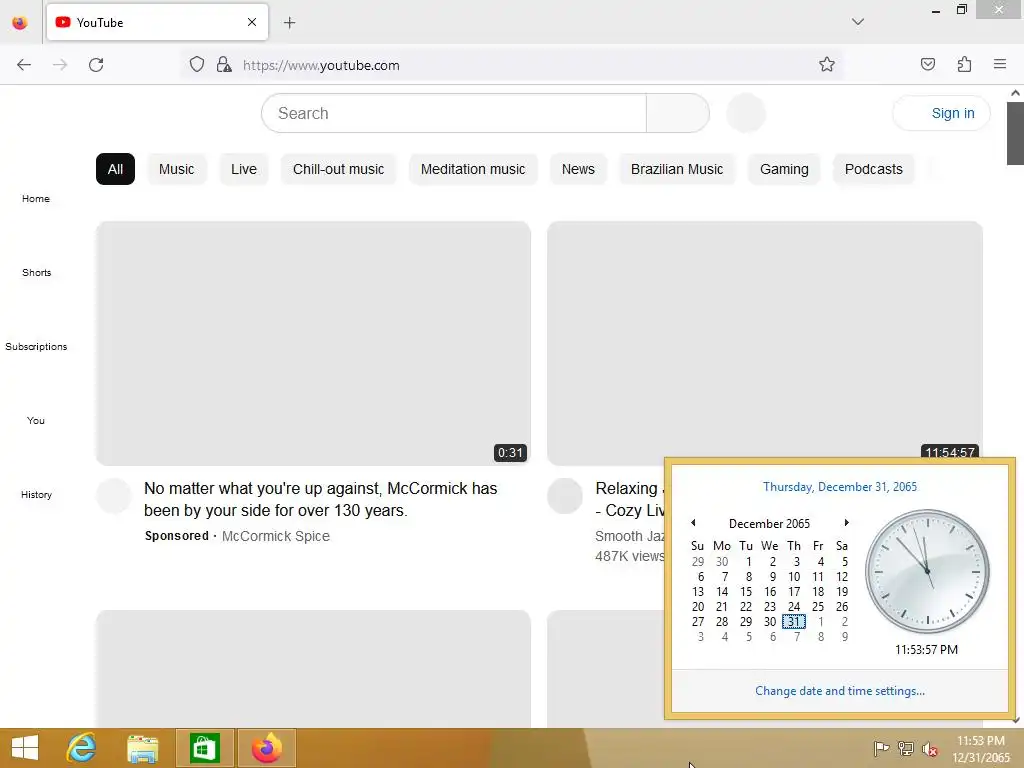View site security via padlock icon
Image resolution: width=1024 pixels, height=768 pixels.
224,64
